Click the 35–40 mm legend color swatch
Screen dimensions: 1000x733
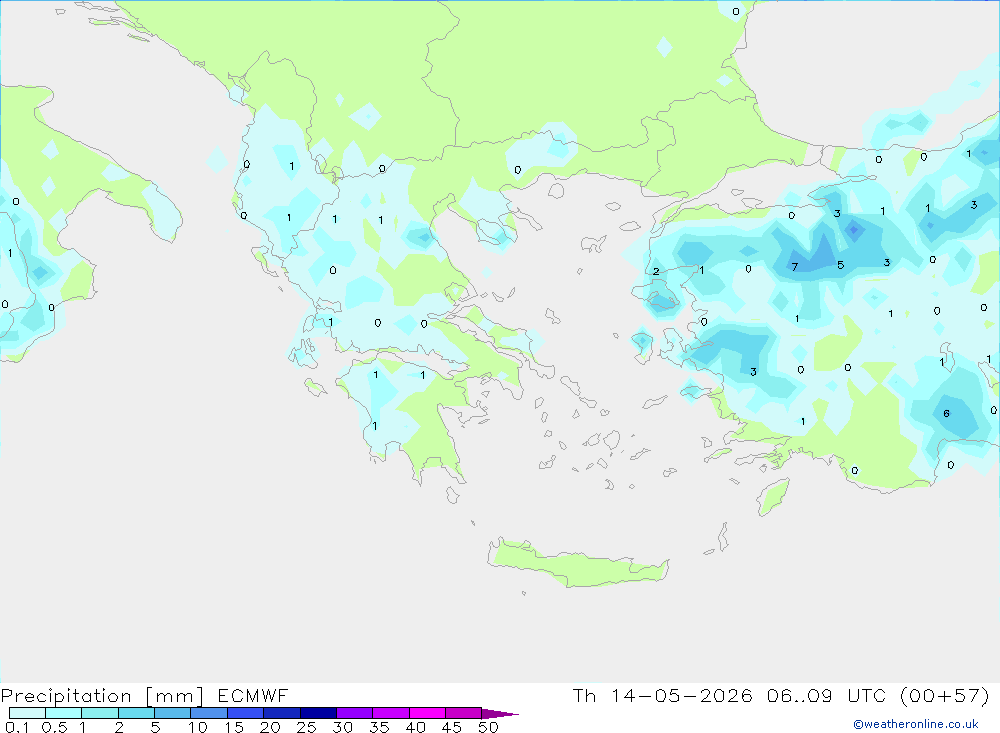click(390, 713)
